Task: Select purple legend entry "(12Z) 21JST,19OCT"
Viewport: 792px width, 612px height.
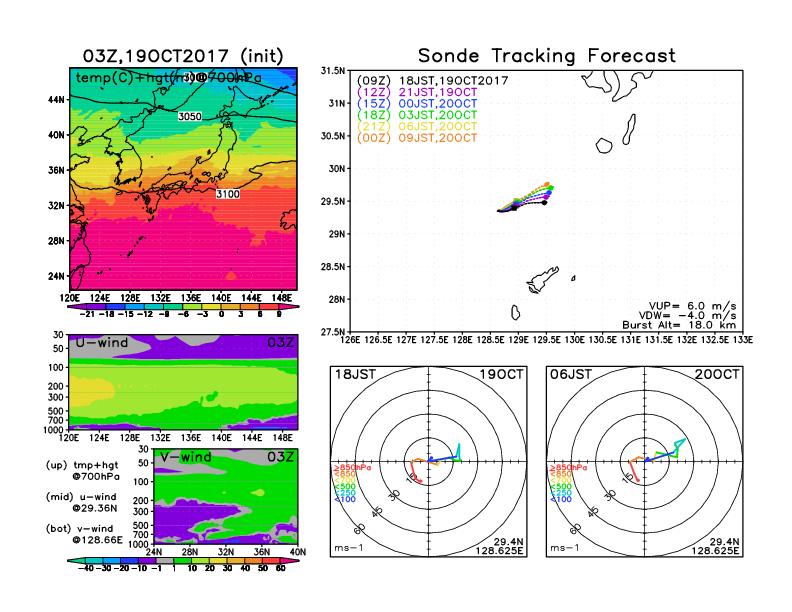Action: click(x=417, y=92)
